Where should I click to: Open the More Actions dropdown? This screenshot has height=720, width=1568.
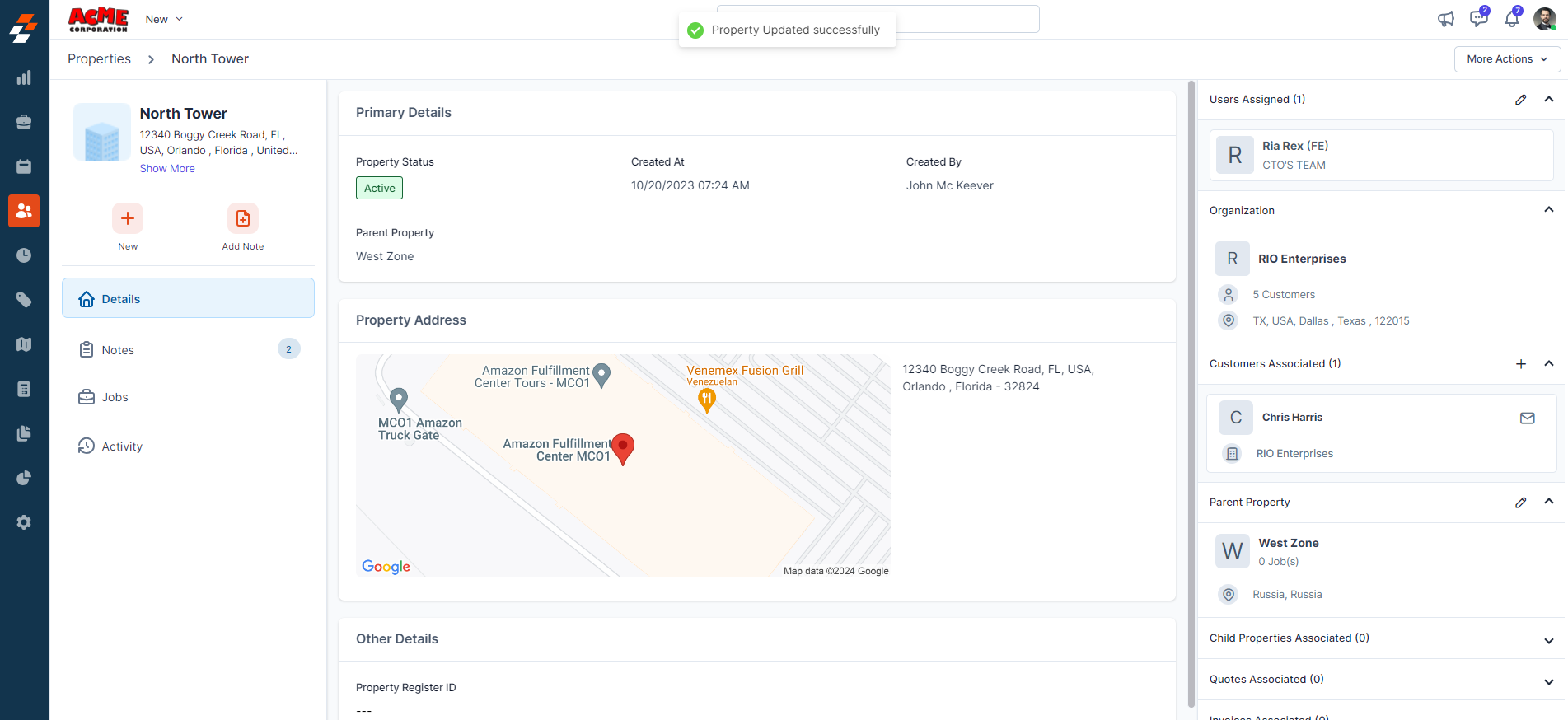(1507, 59)
